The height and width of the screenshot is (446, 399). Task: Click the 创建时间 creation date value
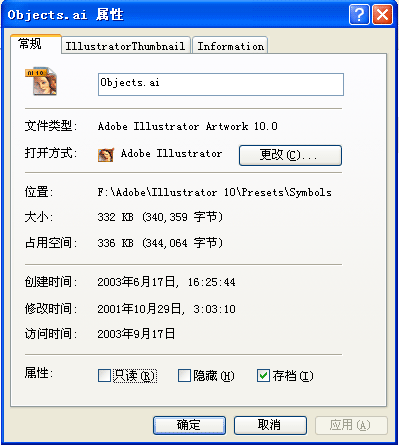(x=166, y=282)
